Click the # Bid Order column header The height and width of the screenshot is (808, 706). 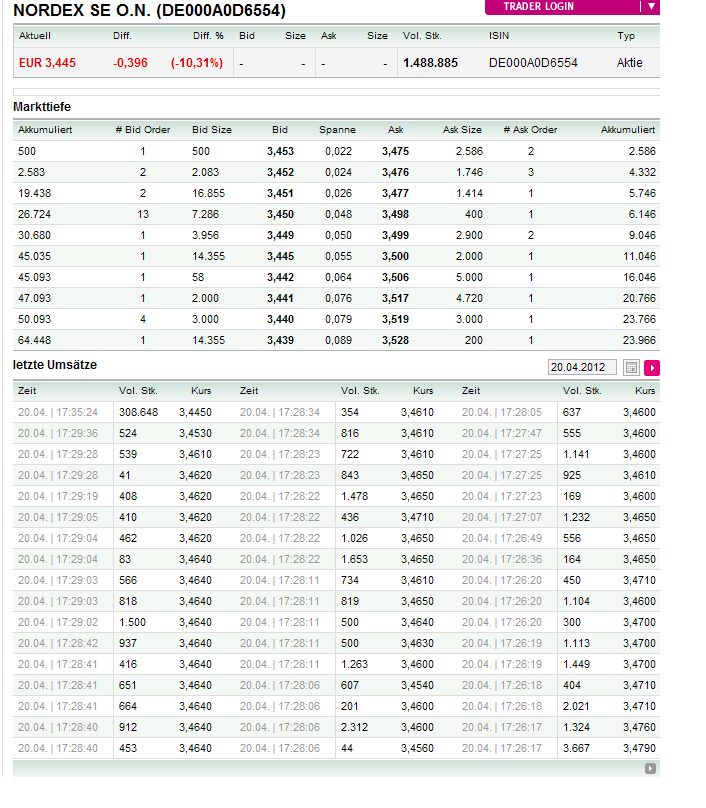pyautogui.click(x=140, y=129)
